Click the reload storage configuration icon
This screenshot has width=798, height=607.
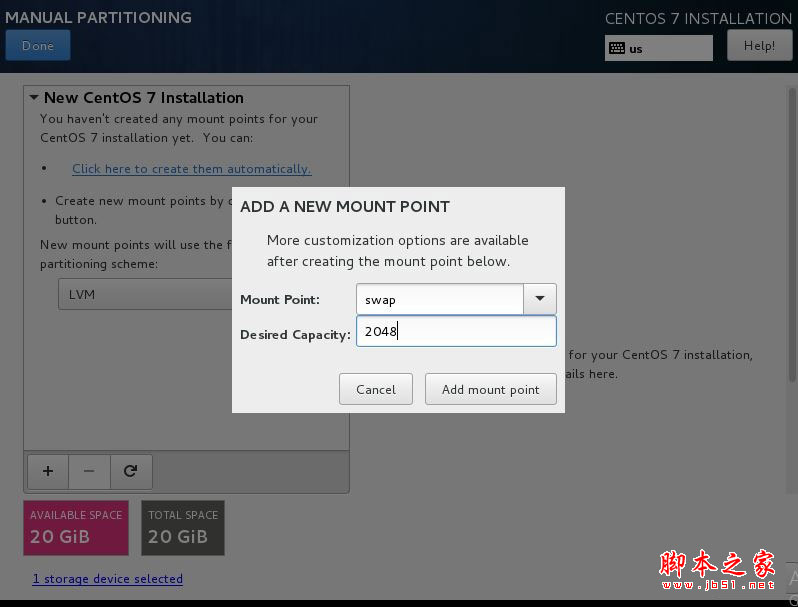130,471
